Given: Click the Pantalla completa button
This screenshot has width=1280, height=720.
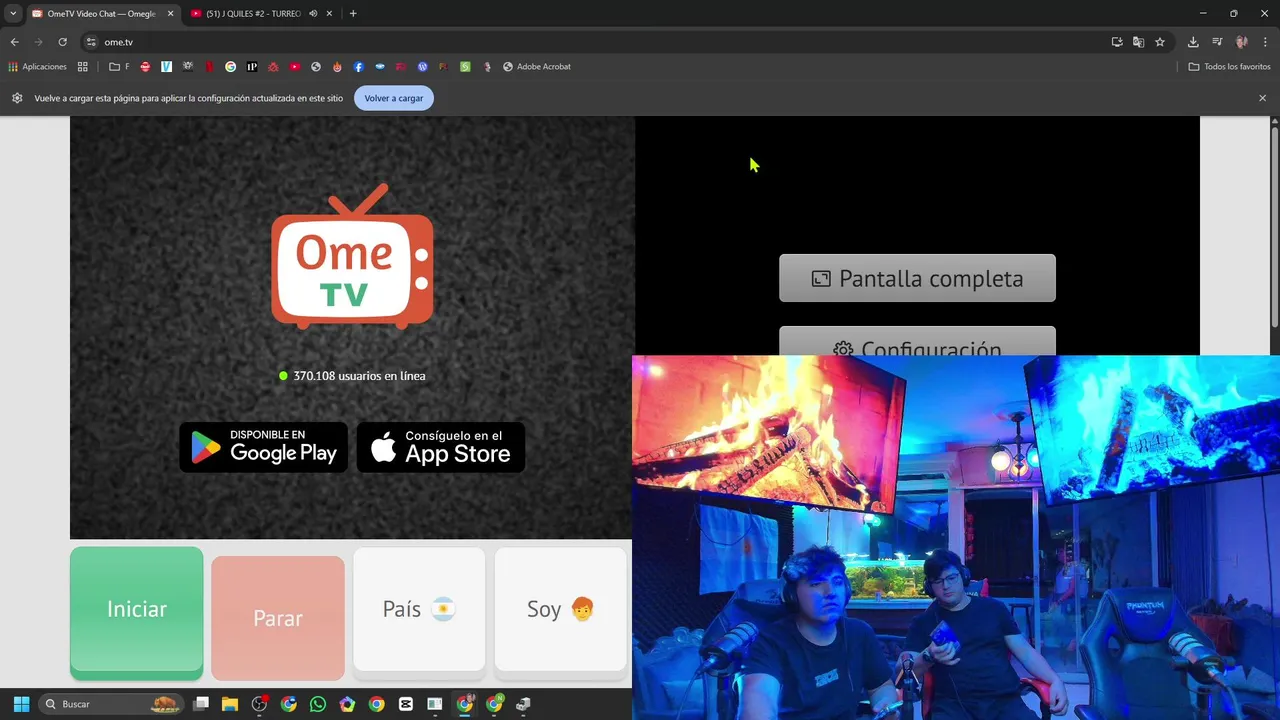Looking at the screenshot, I should (x=917, y=278).
